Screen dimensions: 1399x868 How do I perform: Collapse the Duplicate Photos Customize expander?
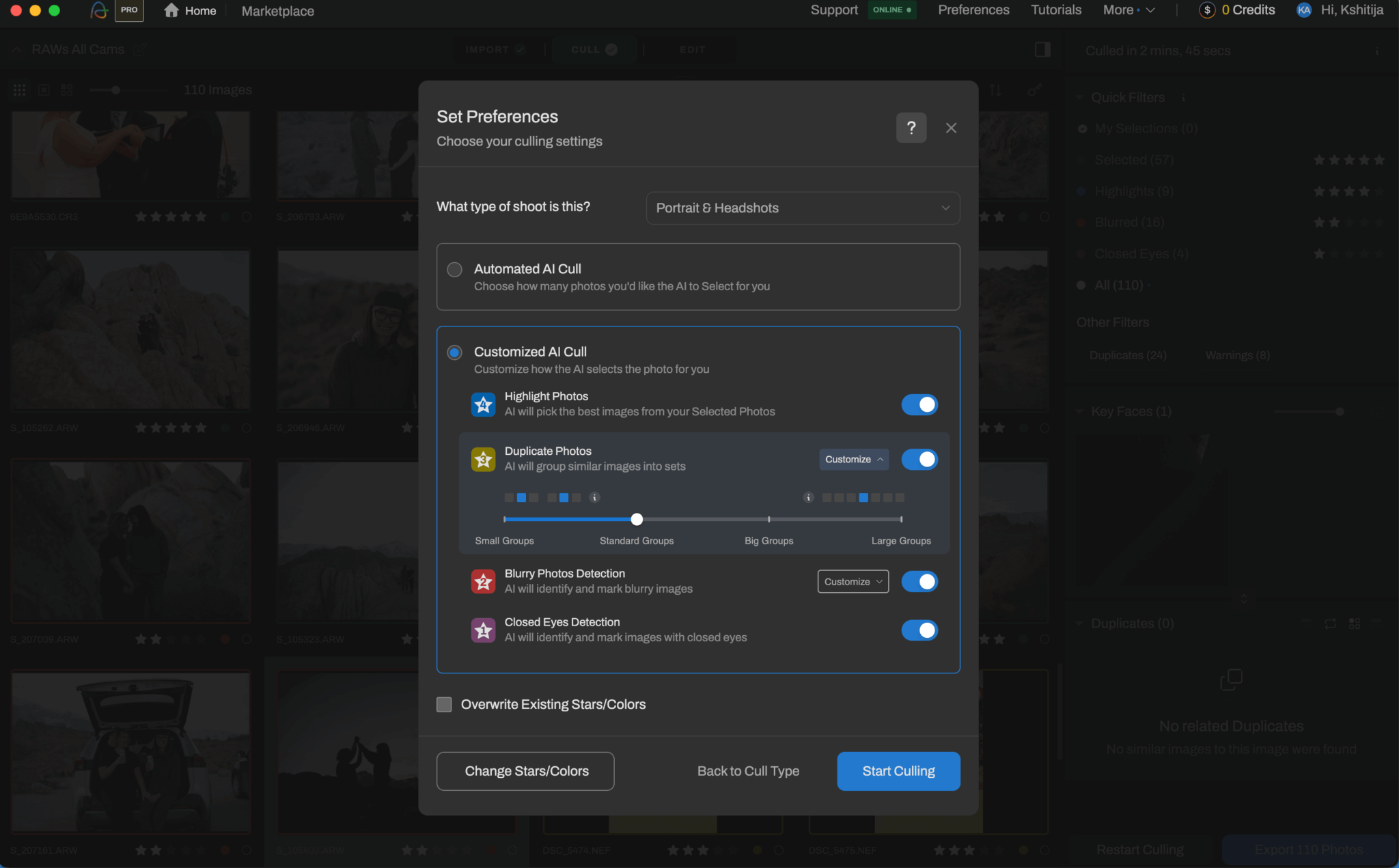[x=853, y=459]
